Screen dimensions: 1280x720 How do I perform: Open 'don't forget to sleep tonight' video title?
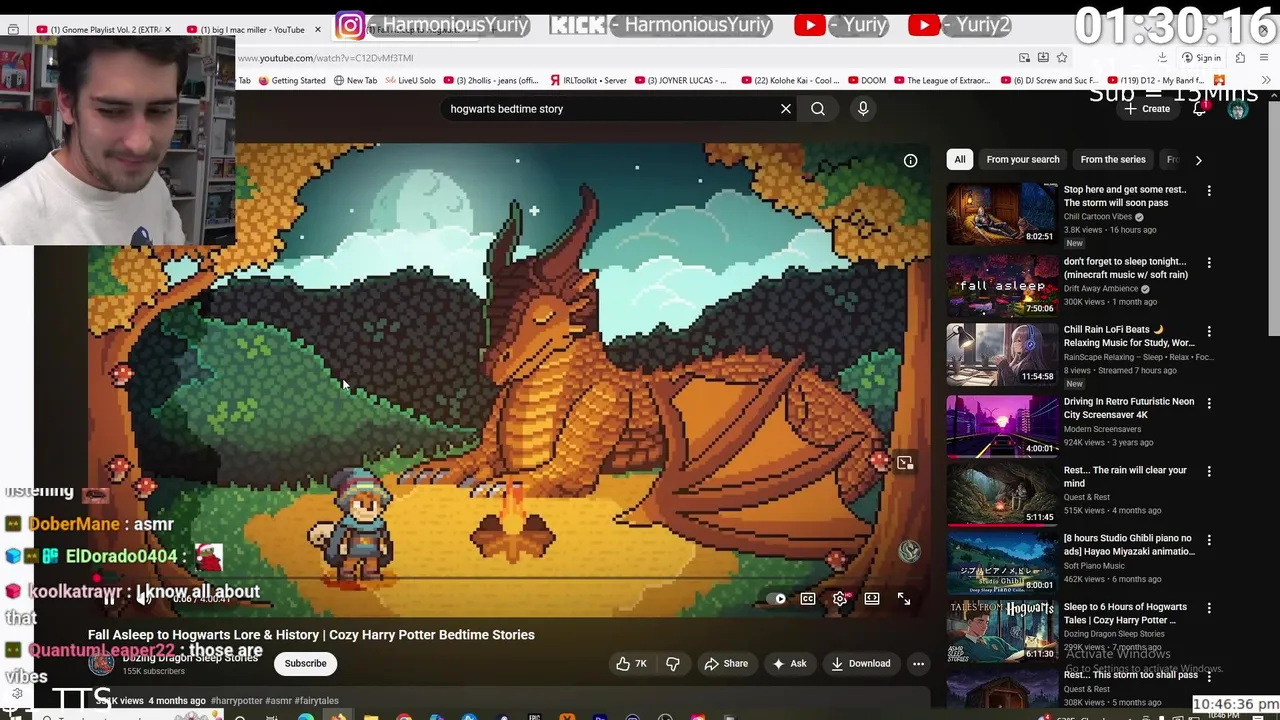pyautogui.click(x=1125, y=268)
